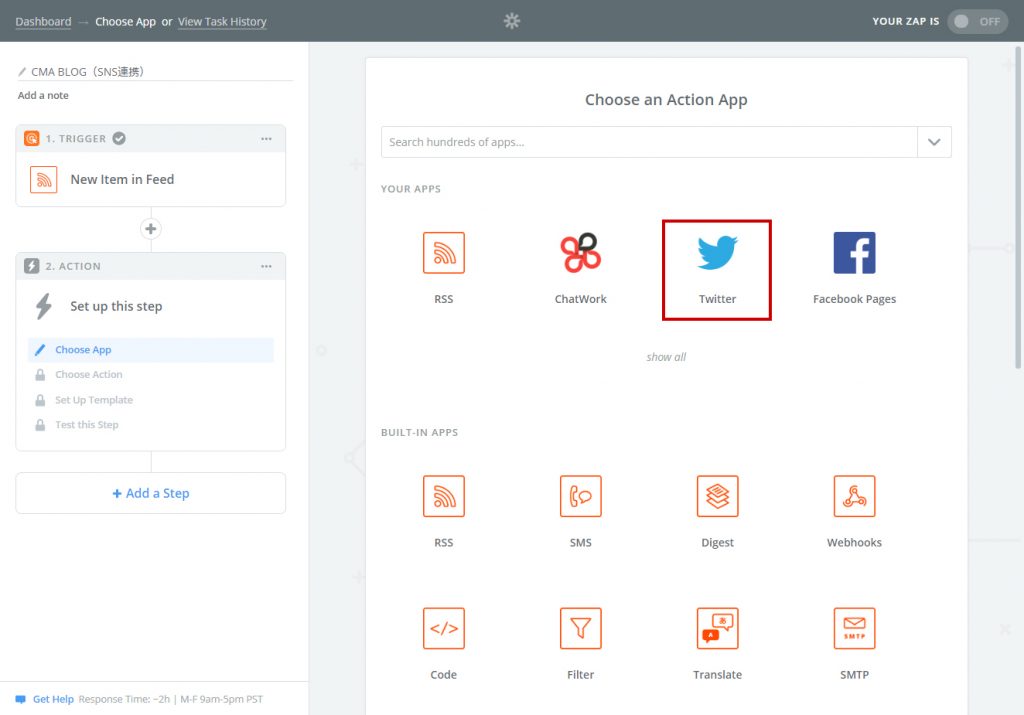Screen dimensions: 1024x715
Task: Choose the ChatWork app icon
Action: point(580,254)
